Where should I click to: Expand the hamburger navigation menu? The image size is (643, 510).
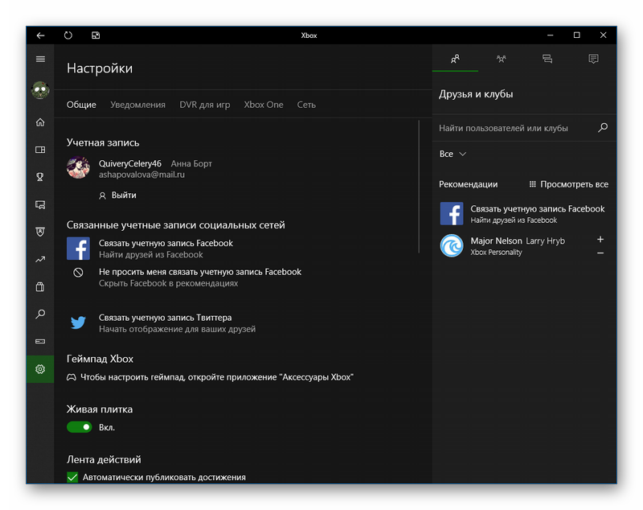point(40,59)
